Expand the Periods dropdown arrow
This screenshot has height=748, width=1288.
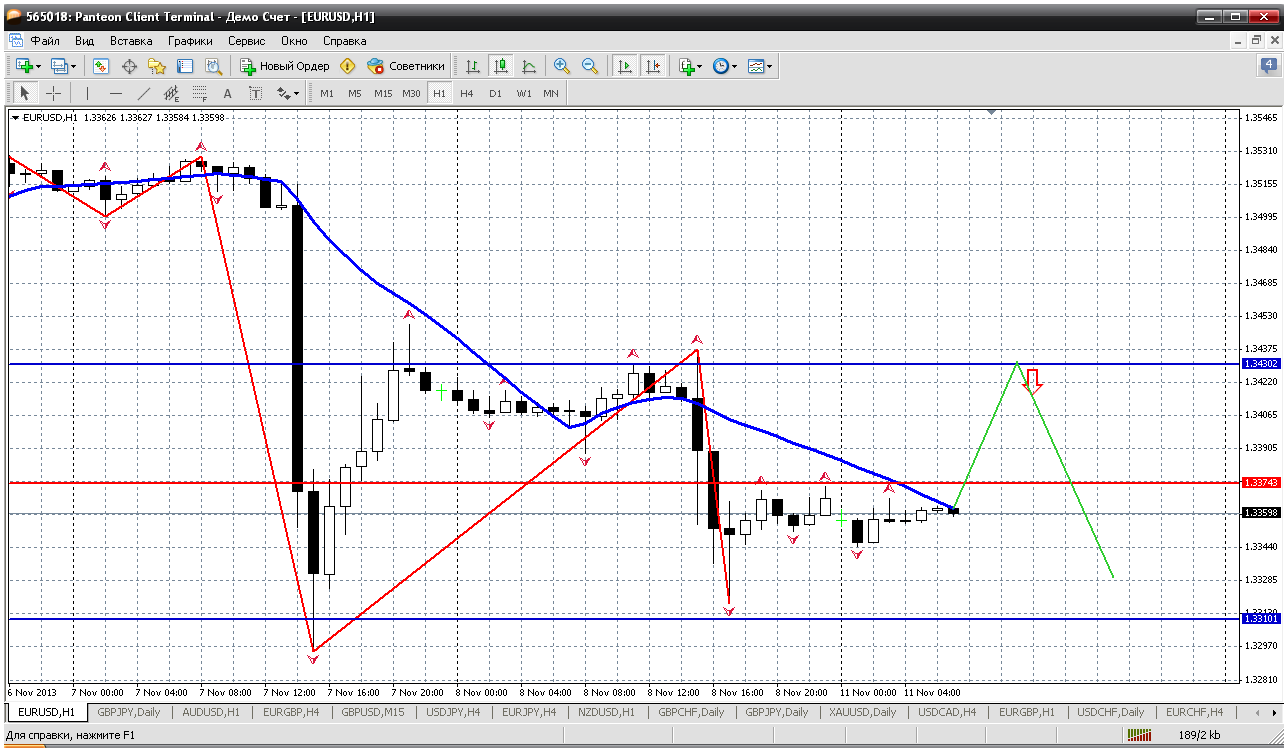(x=735, y=66)
